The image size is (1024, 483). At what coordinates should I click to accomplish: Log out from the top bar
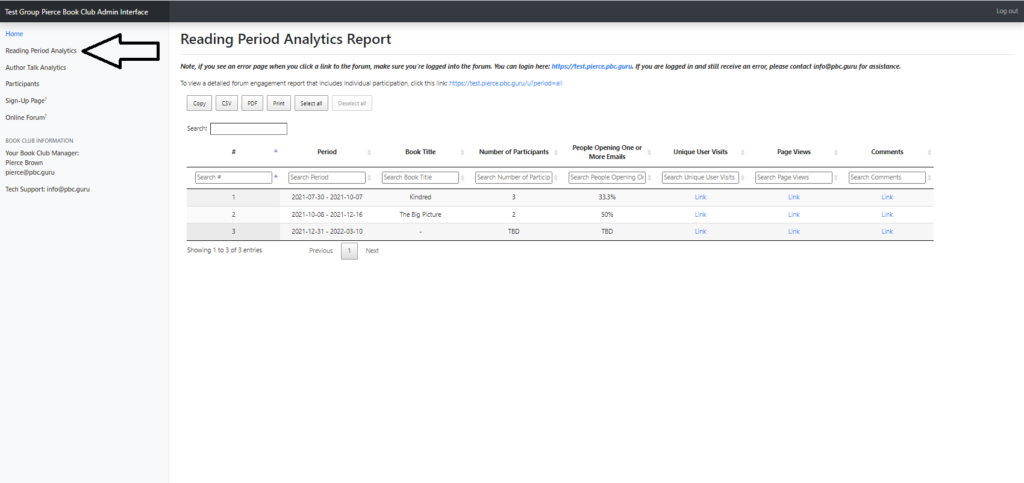[1006, 10]
